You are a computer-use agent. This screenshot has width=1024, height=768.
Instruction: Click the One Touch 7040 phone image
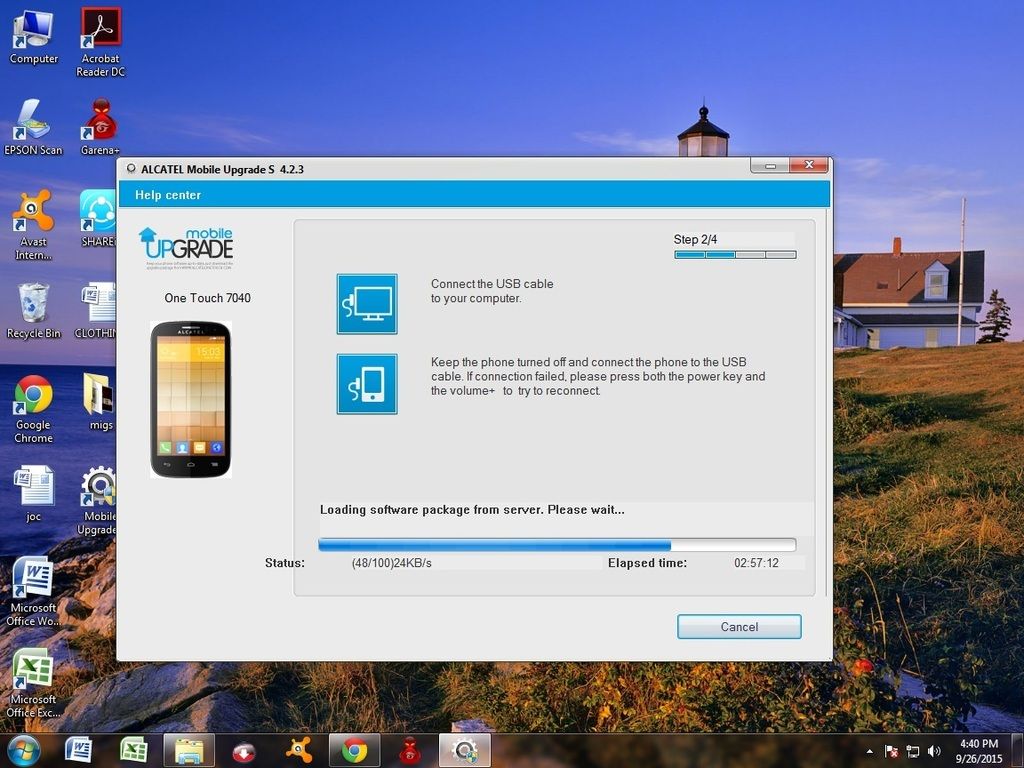coord(190,399)
